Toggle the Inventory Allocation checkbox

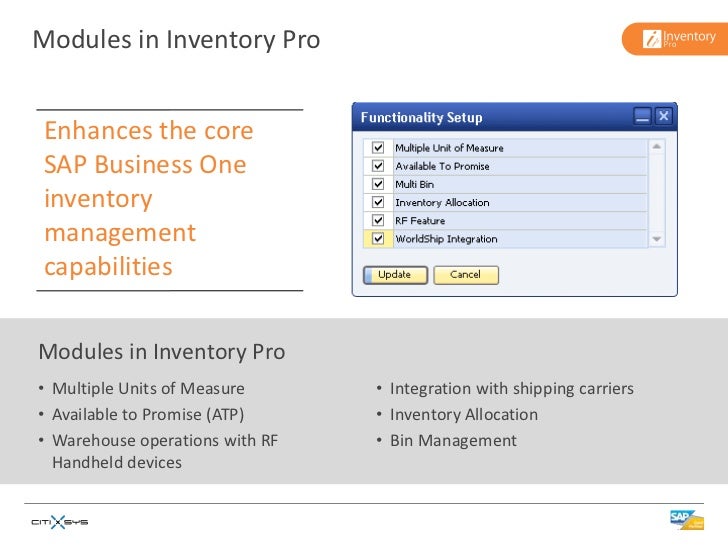[378, 202]
